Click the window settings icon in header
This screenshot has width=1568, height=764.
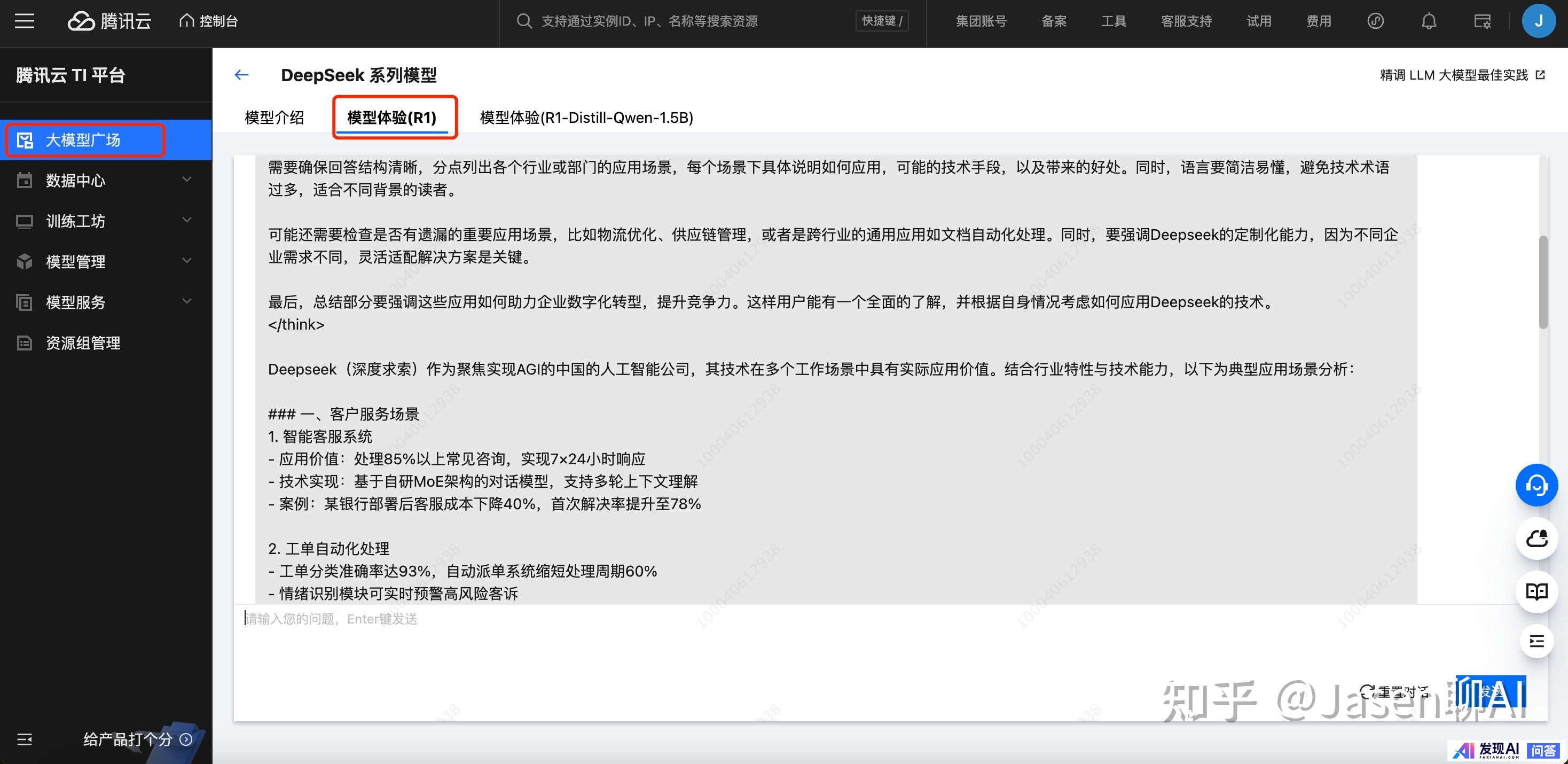1482,21
